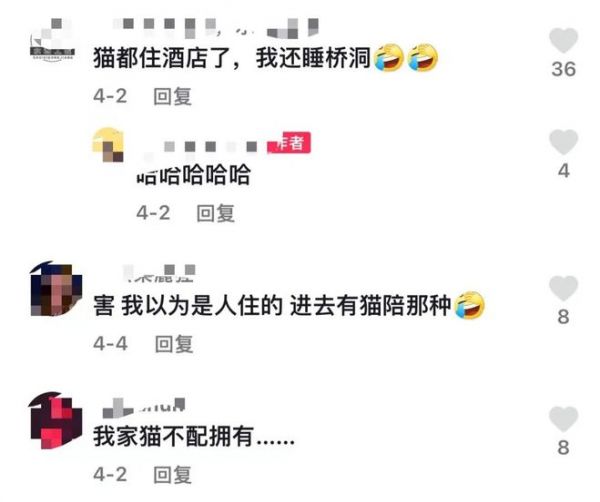
Task: Reply to the 4-4 comment about 猫陪
Action: click(x=174, y=344)
